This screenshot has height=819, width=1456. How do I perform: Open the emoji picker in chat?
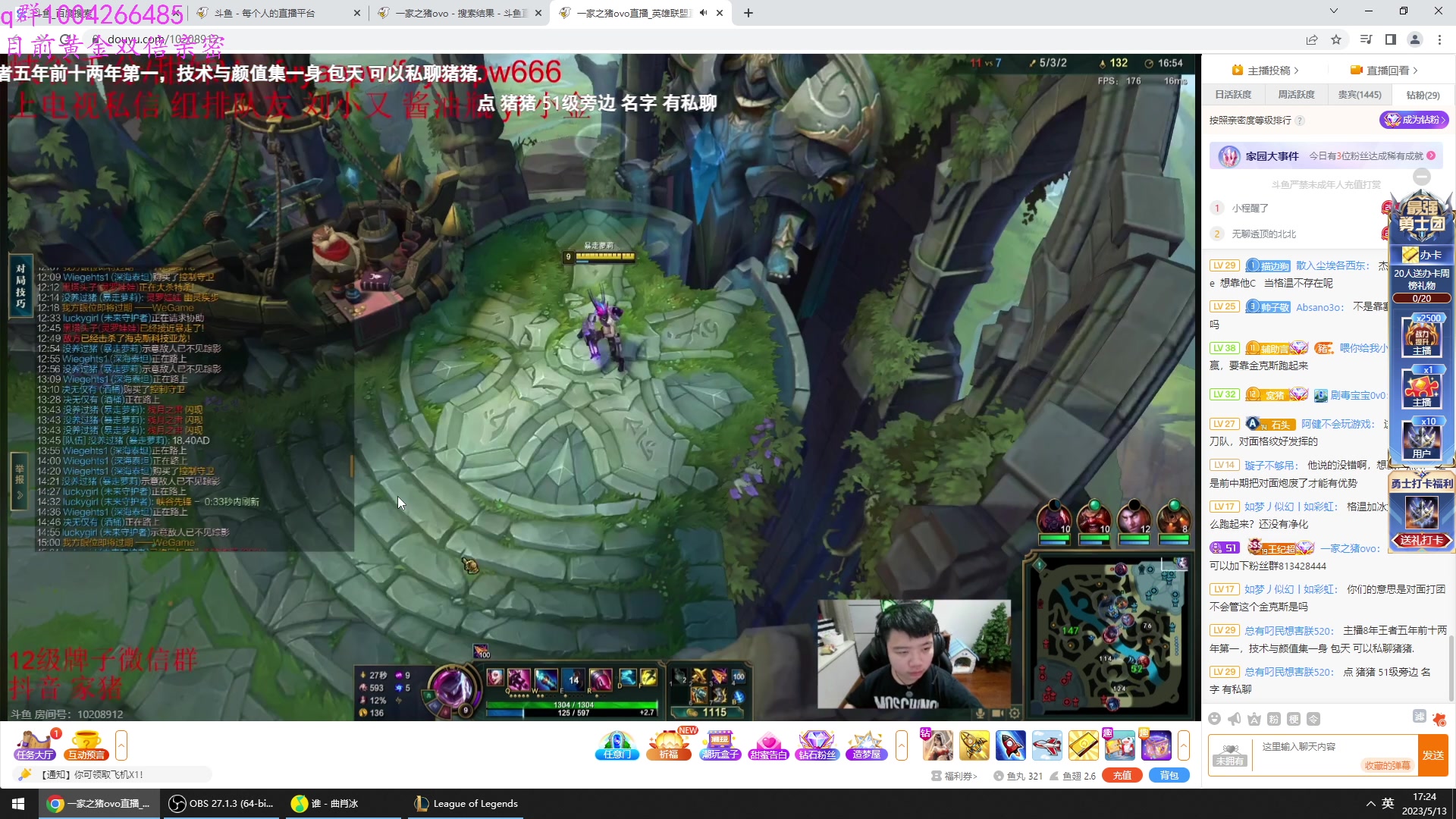pyautogui.click(x=1215, y=719)
